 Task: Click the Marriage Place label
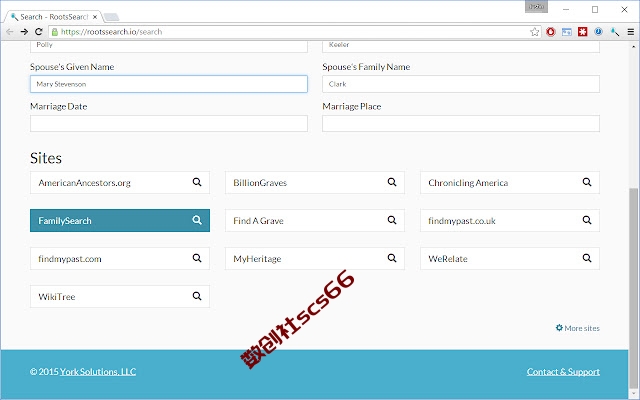pyautogui.click(x=351, y=107)
